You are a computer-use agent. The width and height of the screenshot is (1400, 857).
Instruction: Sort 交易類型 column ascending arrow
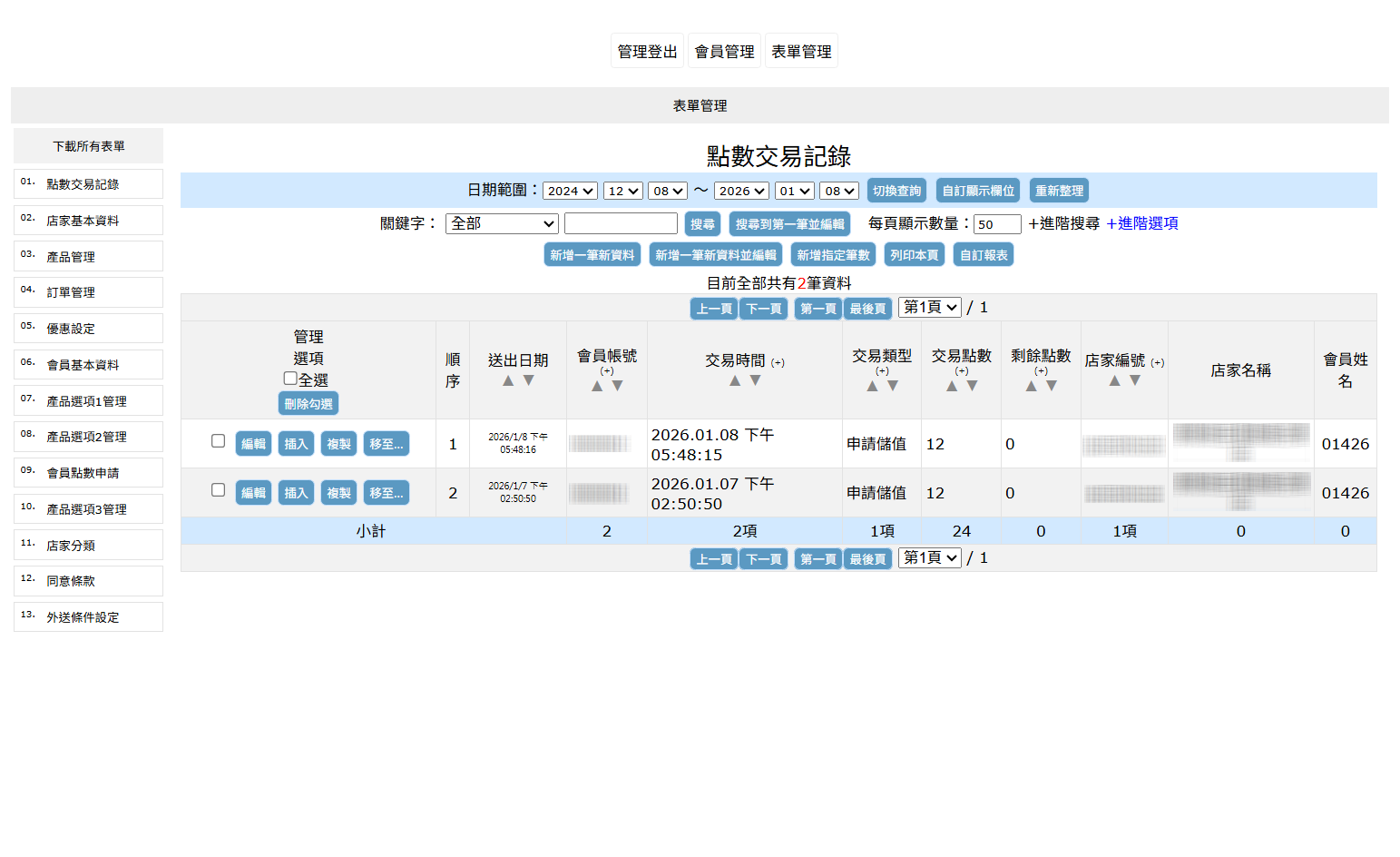(872, 386)
